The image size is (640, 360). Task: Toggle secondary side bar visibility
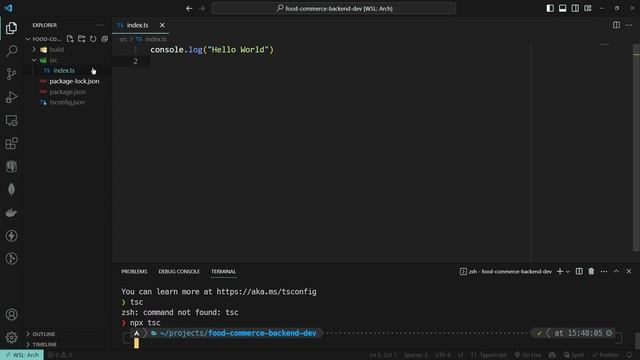tap(575, 8)
